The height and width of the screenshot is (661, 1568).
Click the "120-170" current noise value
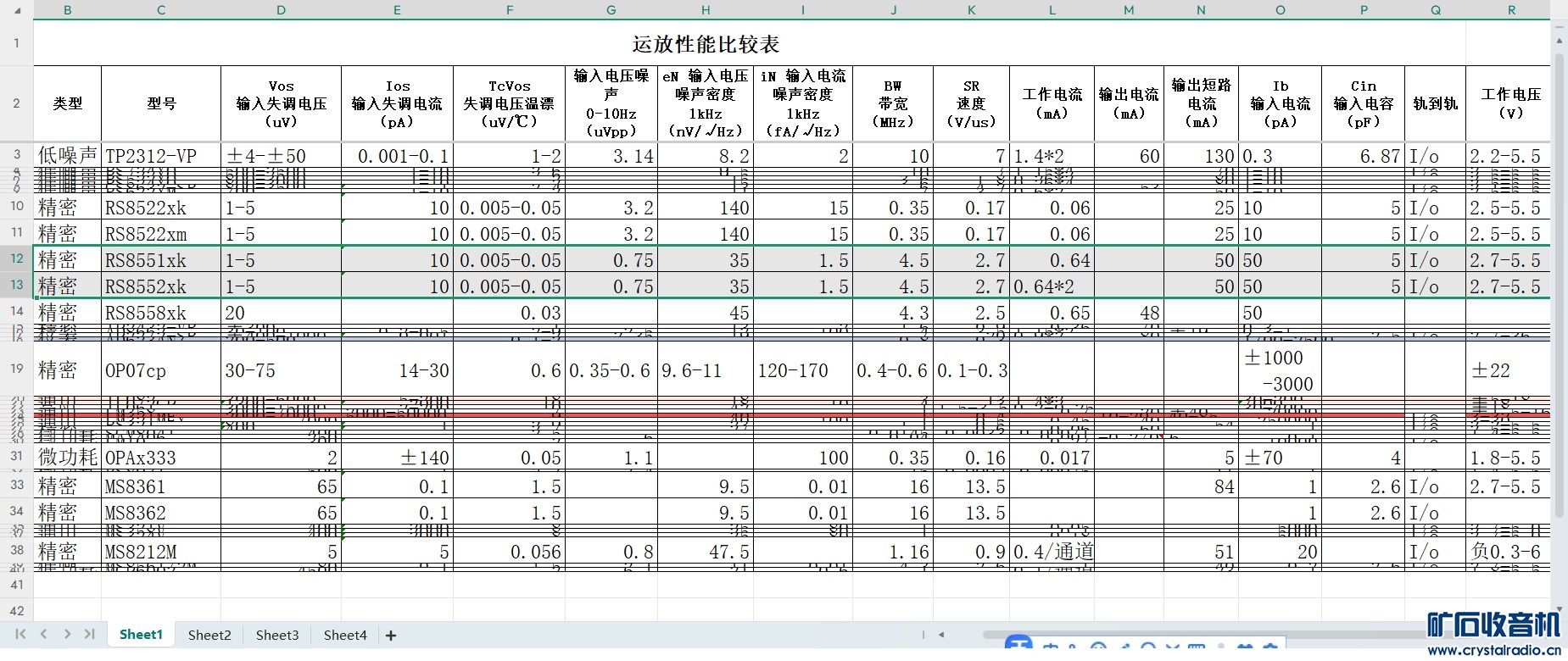803,370
